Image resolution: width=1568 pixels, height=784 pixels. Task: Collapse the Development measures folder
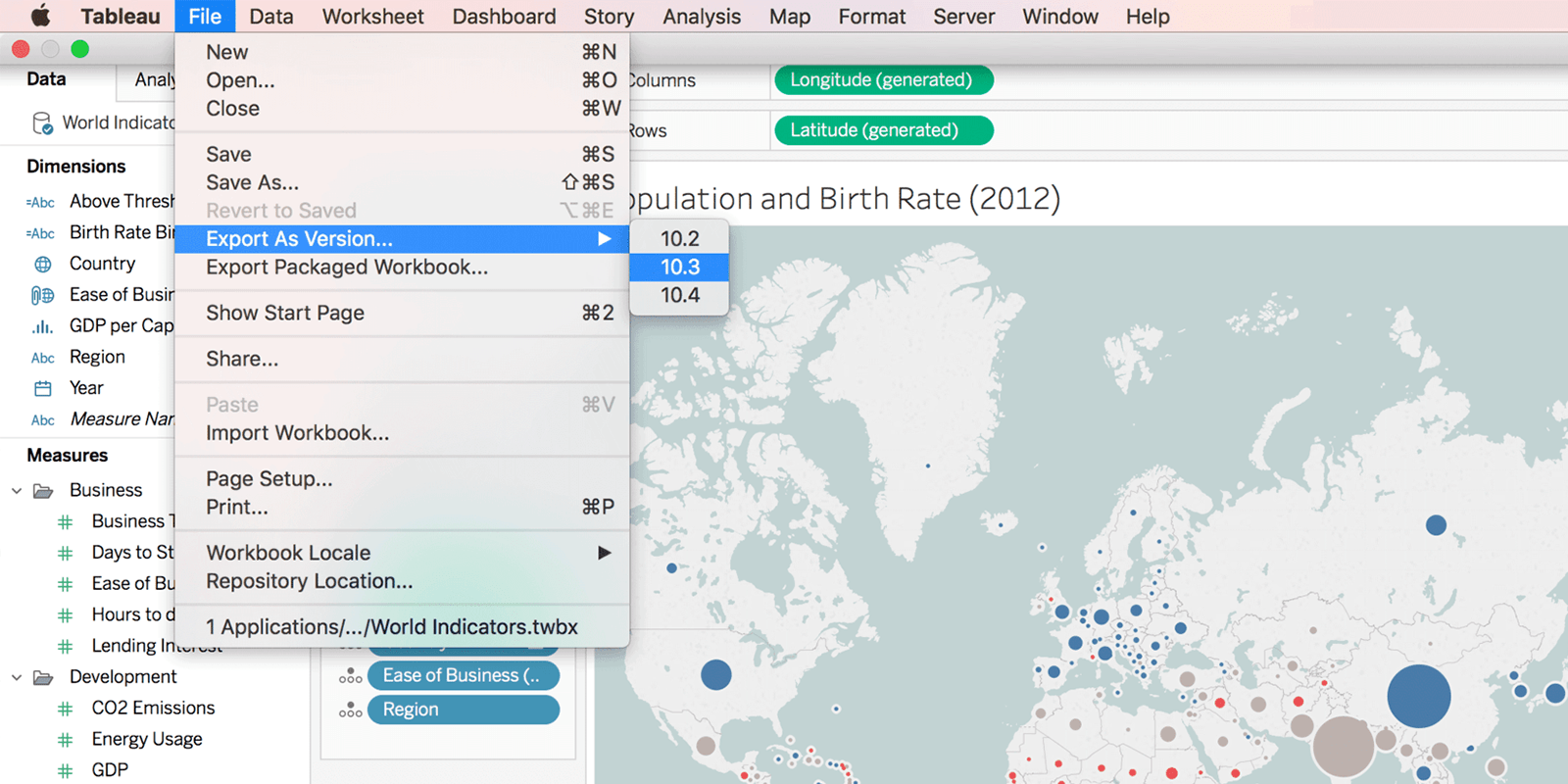point(17,677)
